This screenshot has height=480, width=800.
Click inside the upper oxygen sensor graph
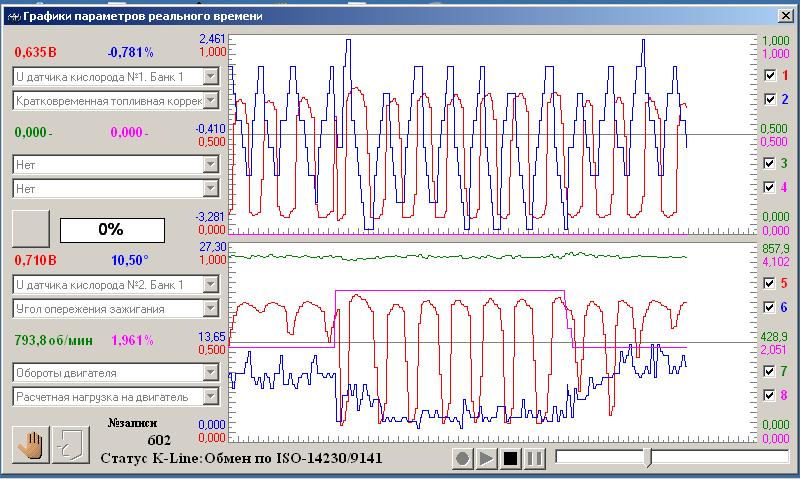click(490, 135)
